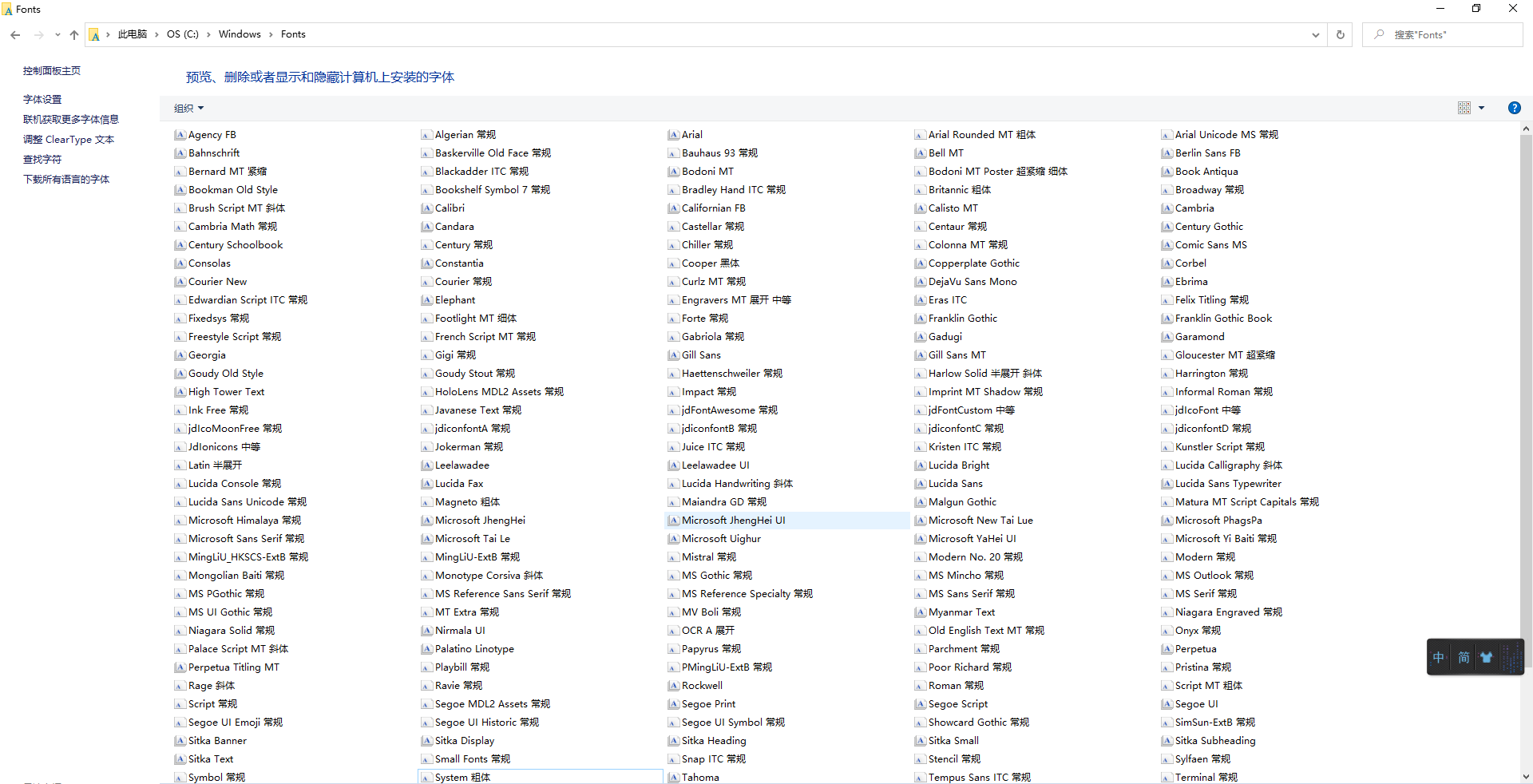Open 查找字符 link
The image size is (1533, 784).
point(42,159)
